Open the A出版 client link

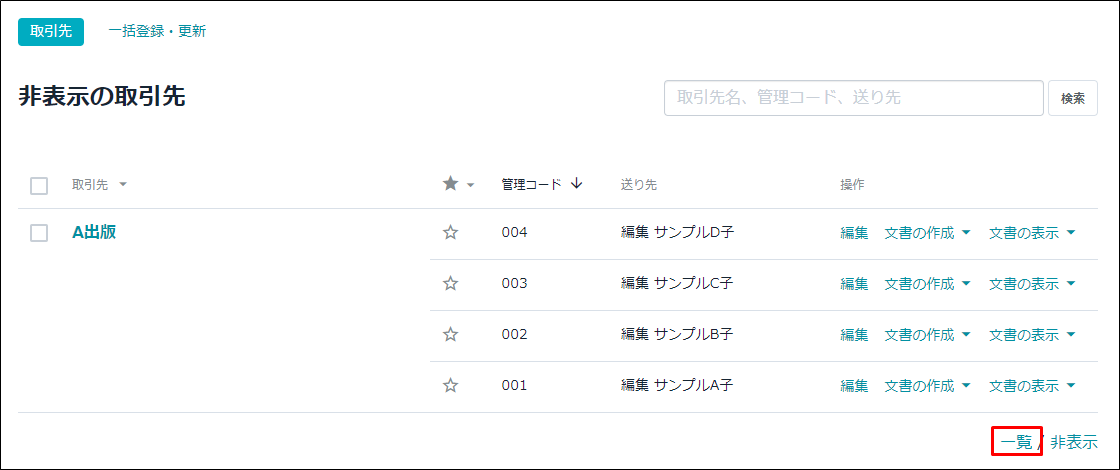coord(94,232)
